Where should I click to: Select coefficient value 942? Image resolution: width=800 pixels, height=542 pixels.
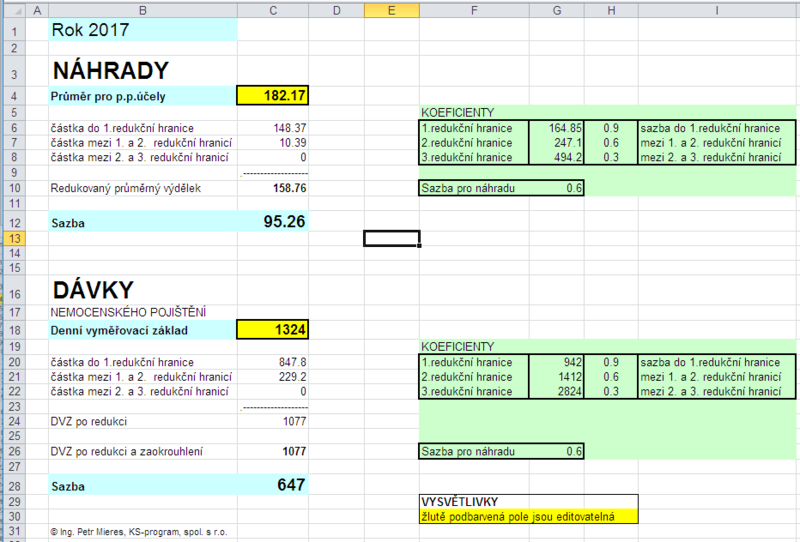coord(557,362)
